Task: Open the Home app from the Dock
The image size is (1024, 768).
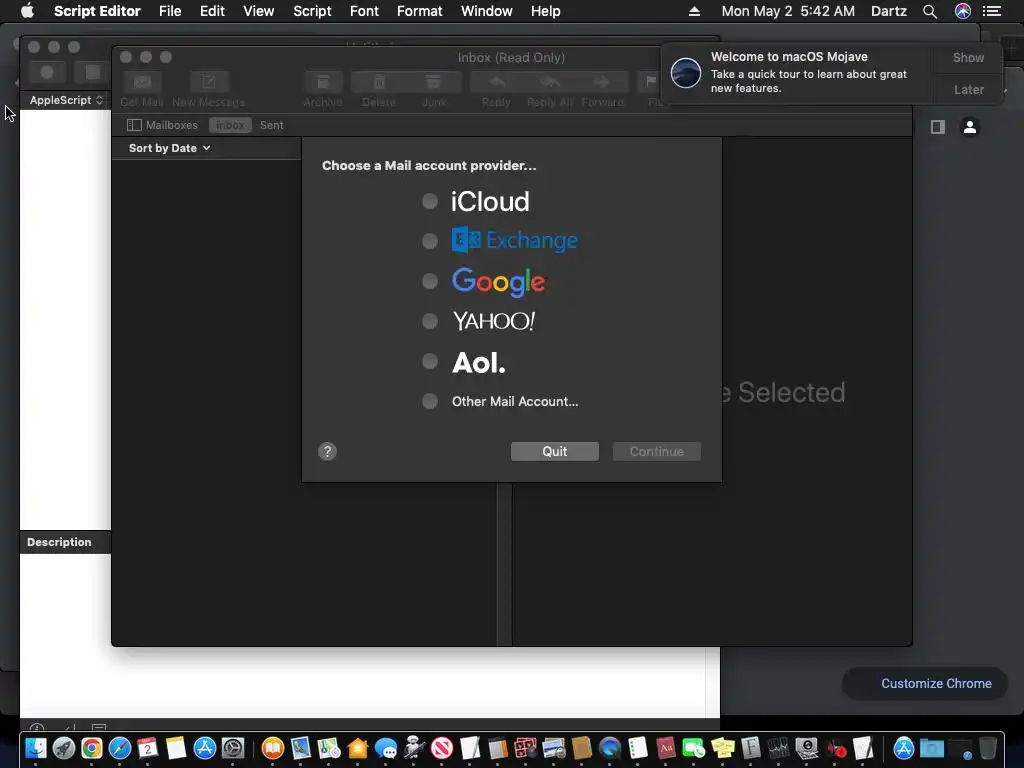Action: [357, 748]
